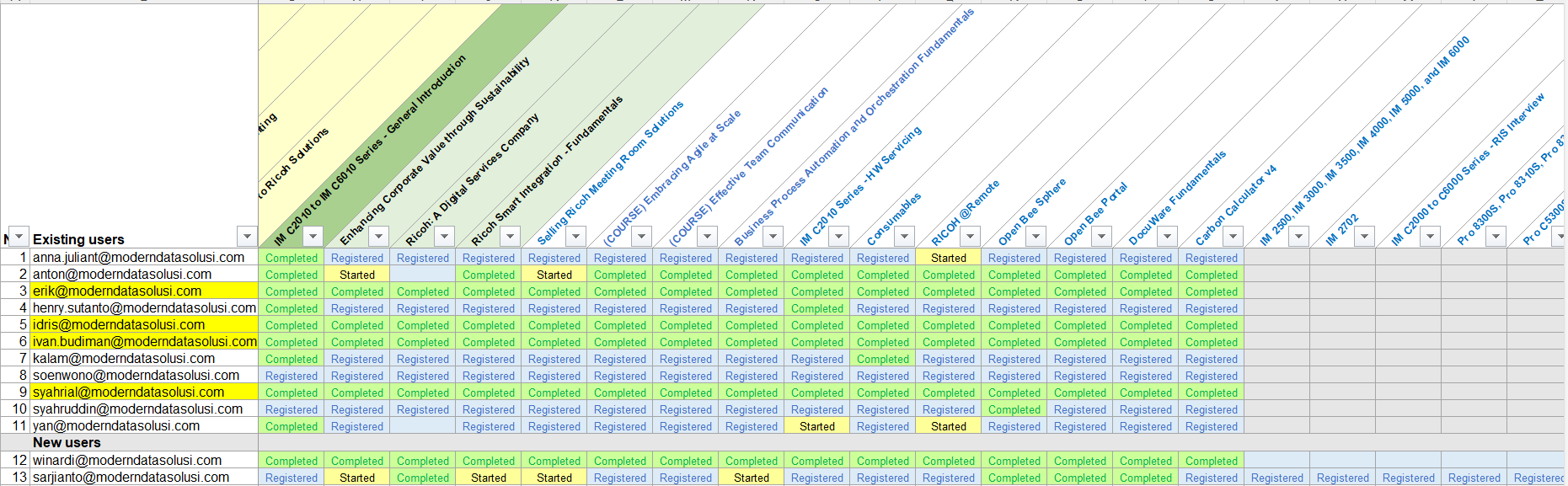Select soenwono@moderndatasolusi.com cell
This screenshot has width=1568, height=486.
point(144,376)
